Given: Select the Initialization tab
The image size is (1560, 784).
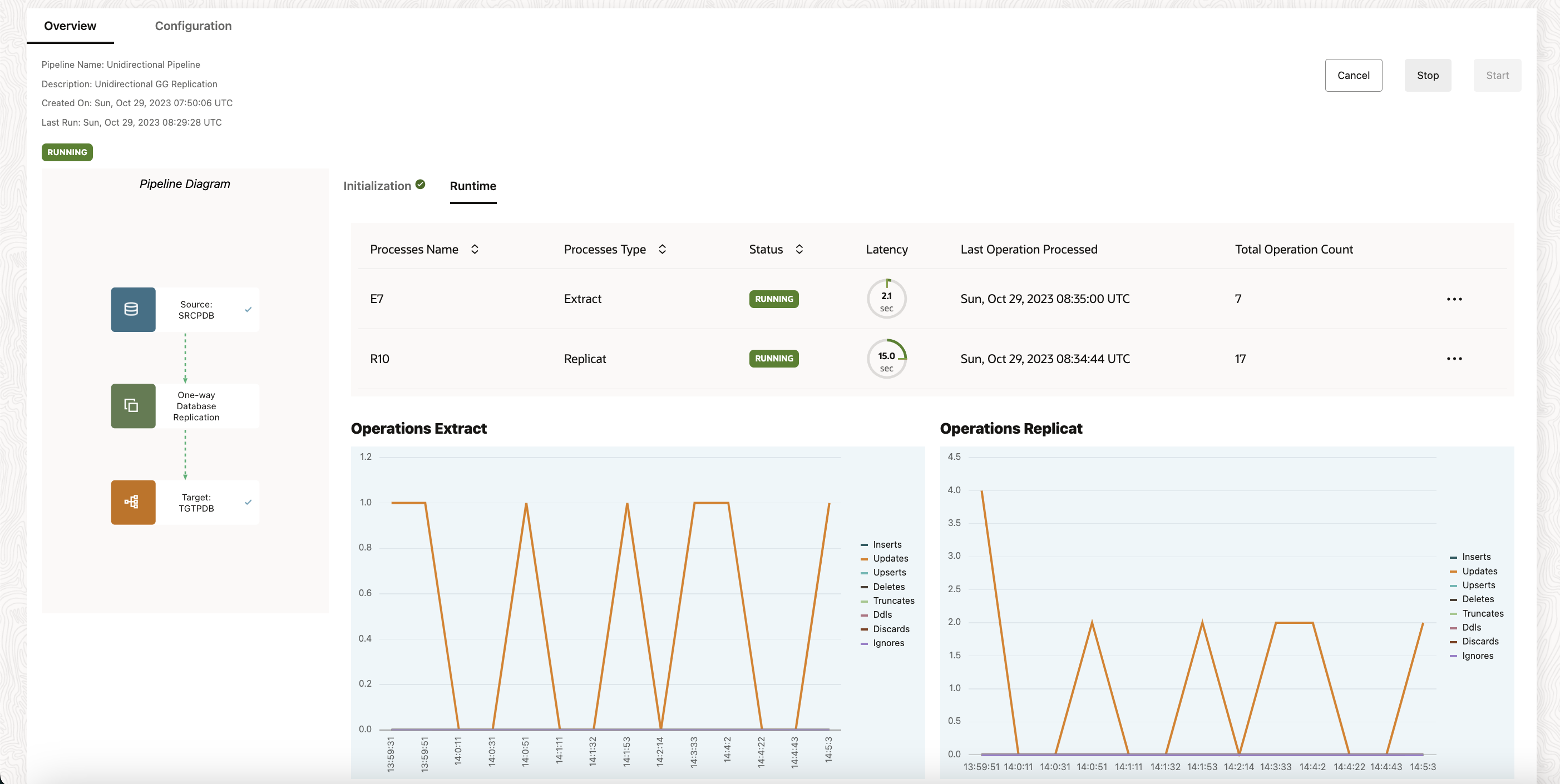Looking at the screenshot, I should [x=377, y=186].
